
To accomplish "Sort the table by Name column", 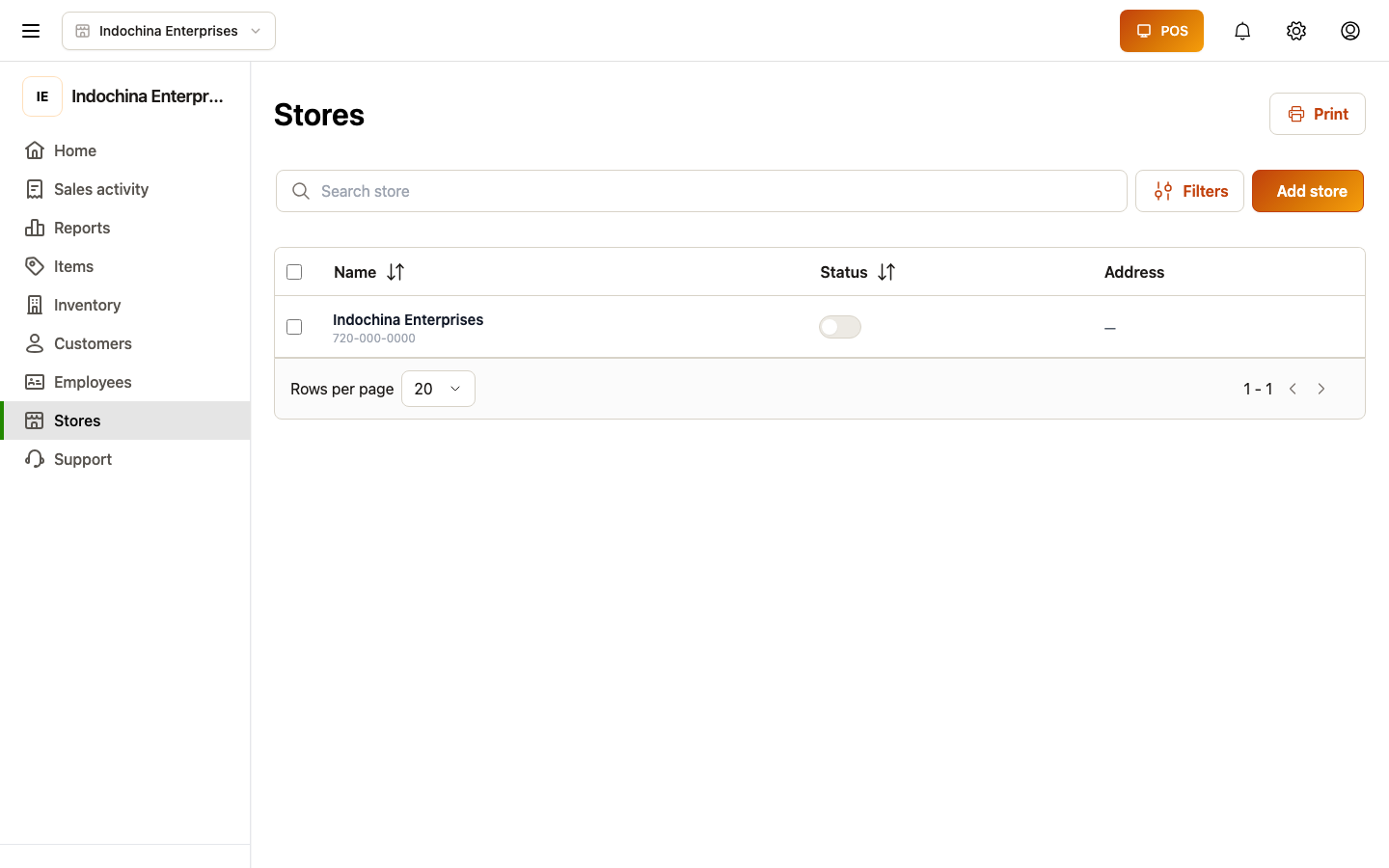I will pos(395,272).
